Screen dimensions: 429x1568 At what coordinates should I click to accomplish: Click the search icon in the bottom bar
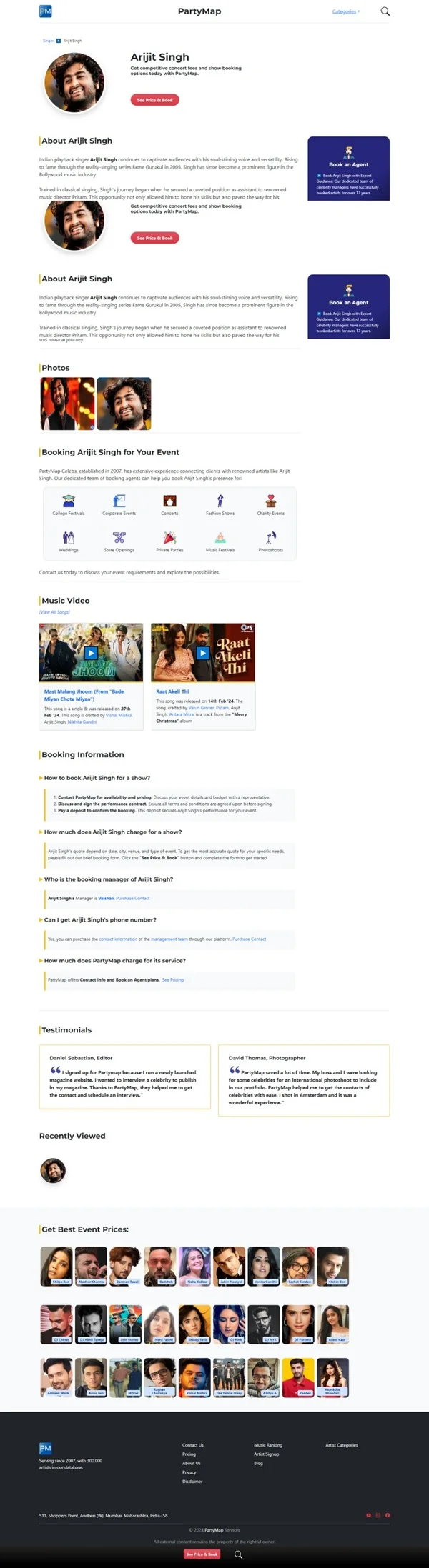click(239, 1554)
